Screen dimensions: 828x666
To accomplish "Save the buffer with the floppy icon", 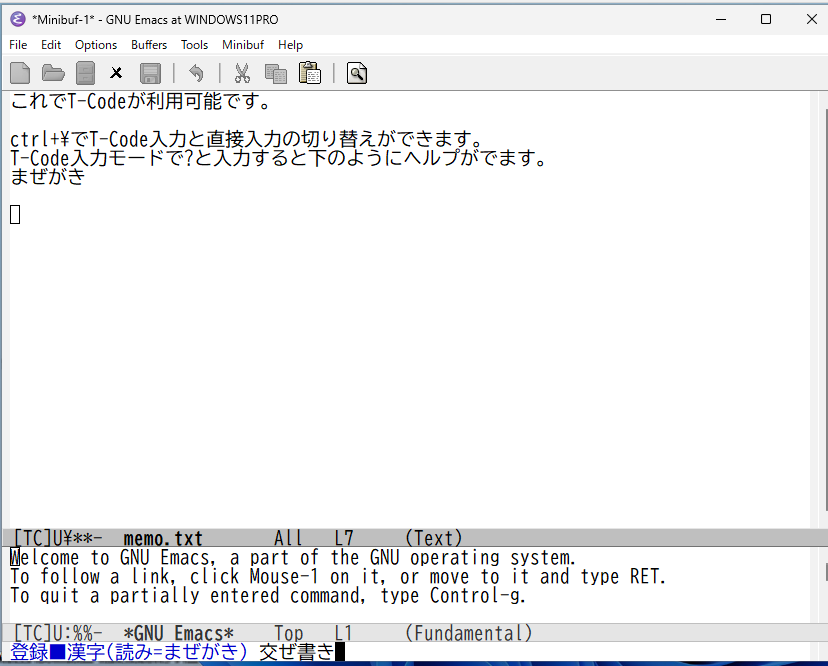I will click(x=150, y=73).
